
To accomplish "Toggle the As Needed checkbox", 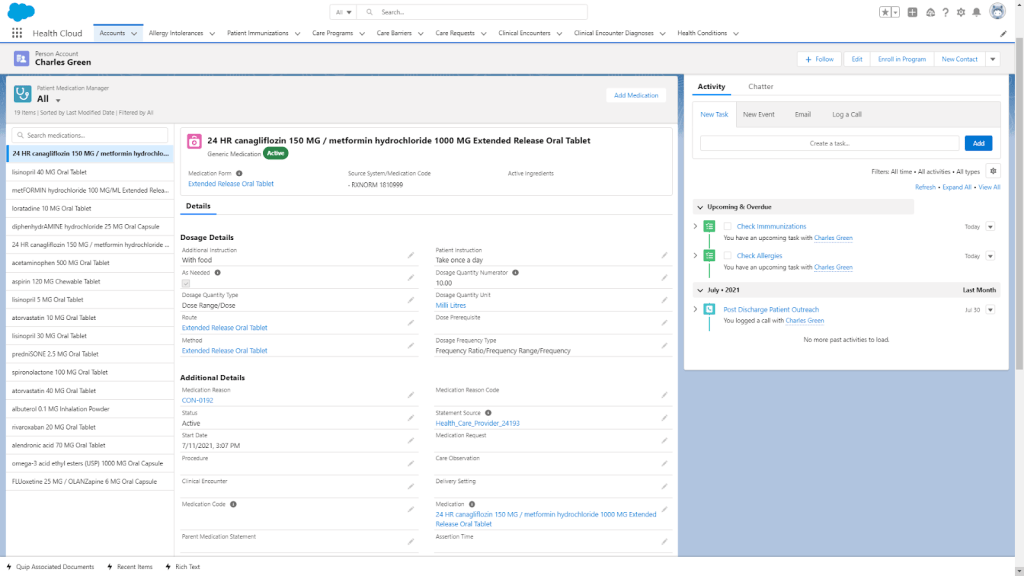I will (x=186, y=284).
